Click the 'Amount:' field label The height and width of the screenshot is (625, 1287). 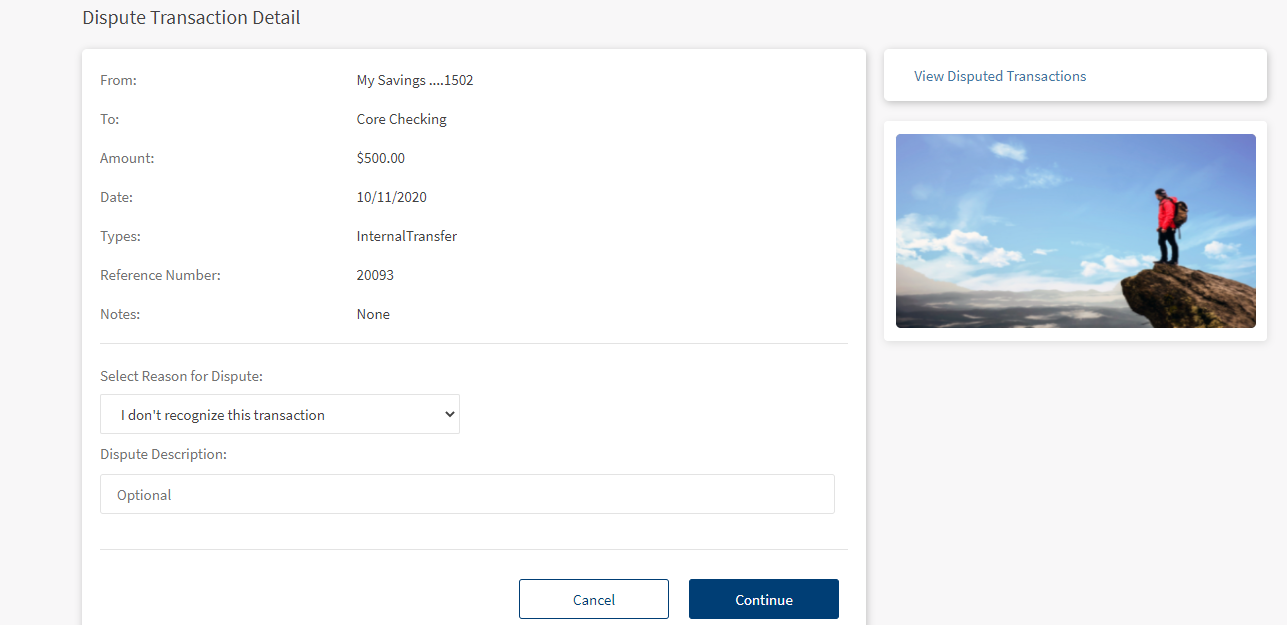(x=127, y=158)
